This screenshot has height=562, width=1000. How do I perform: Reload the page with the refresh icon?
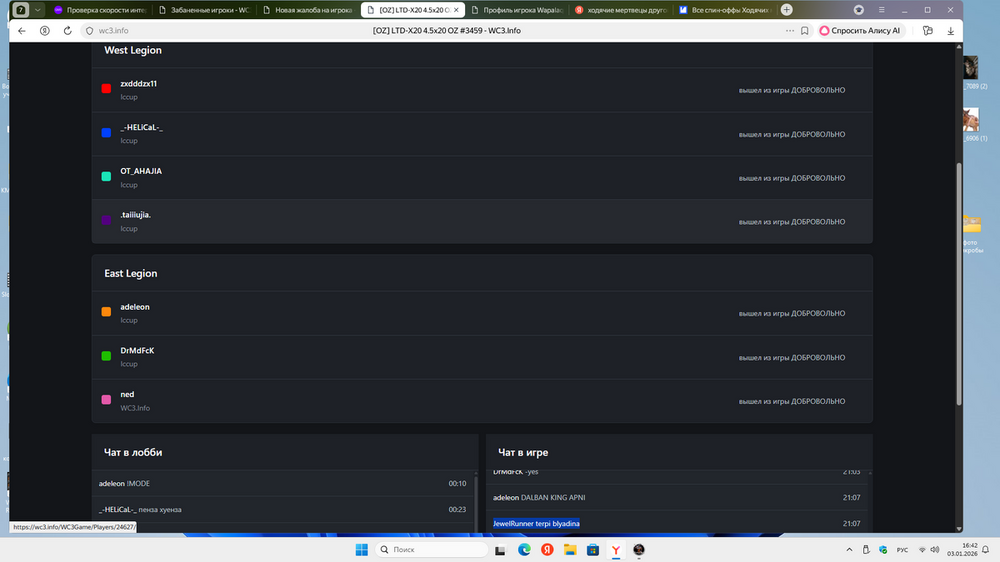tap(67, 31)
